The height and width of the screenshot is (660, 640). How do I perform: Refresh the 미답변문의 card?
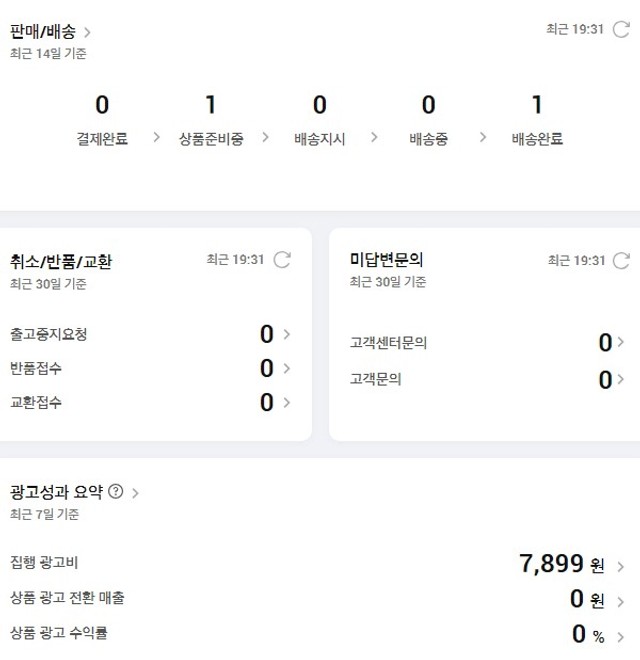point(621,261)
